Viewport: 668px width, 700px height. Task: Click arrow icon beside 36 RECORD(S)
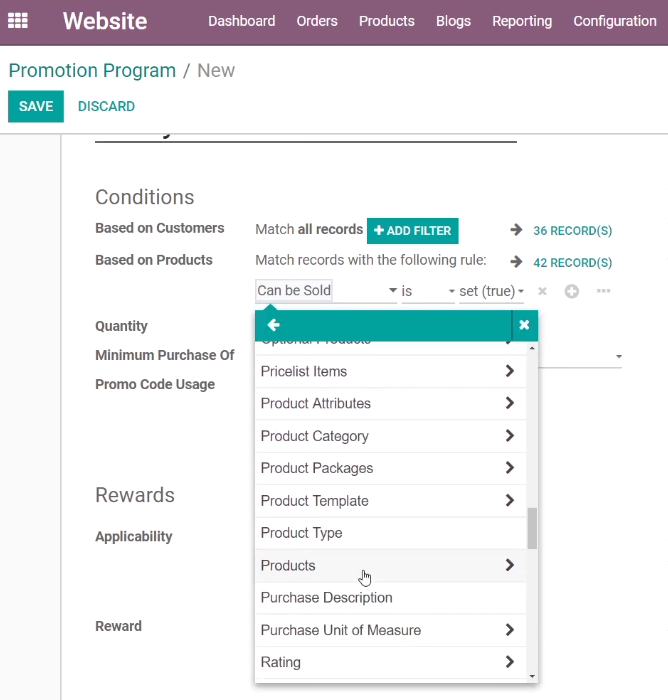coord(516,230)
